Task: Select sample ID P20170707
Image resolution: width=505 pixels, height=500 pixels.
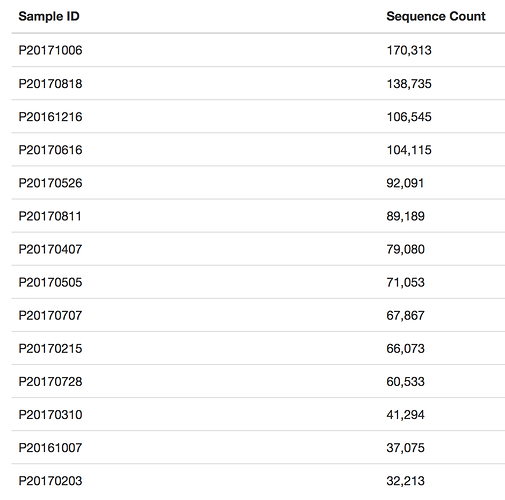Action: click(x=50, y=315)
